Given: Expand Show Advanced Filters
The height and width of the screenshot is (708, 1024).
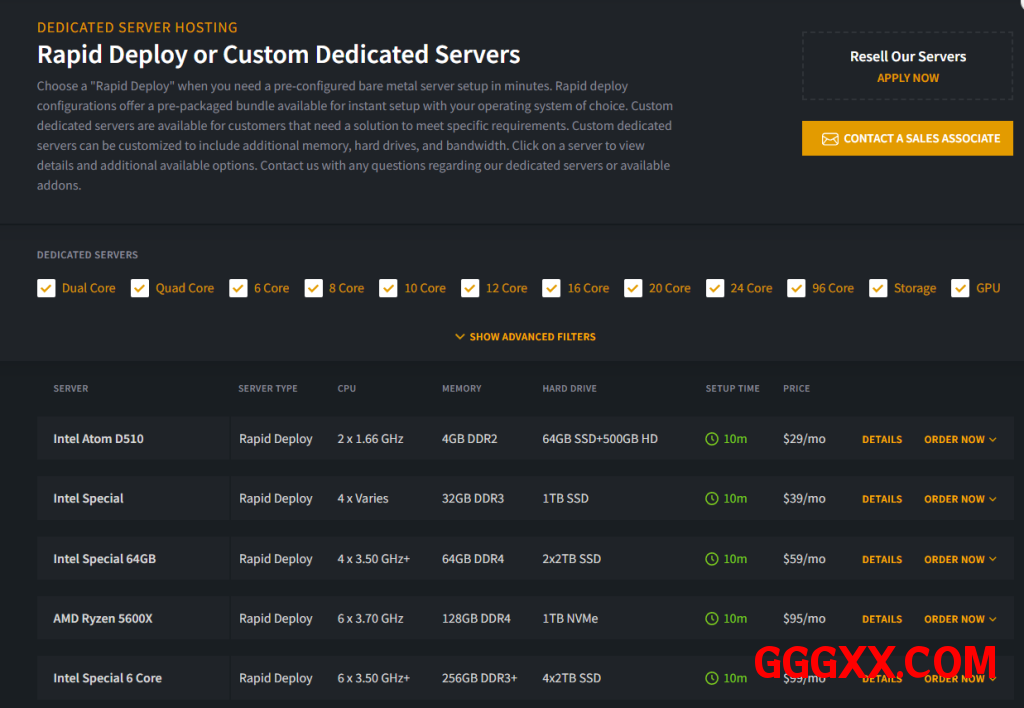Looking at the screenshot, I should [x=525, y=337].
